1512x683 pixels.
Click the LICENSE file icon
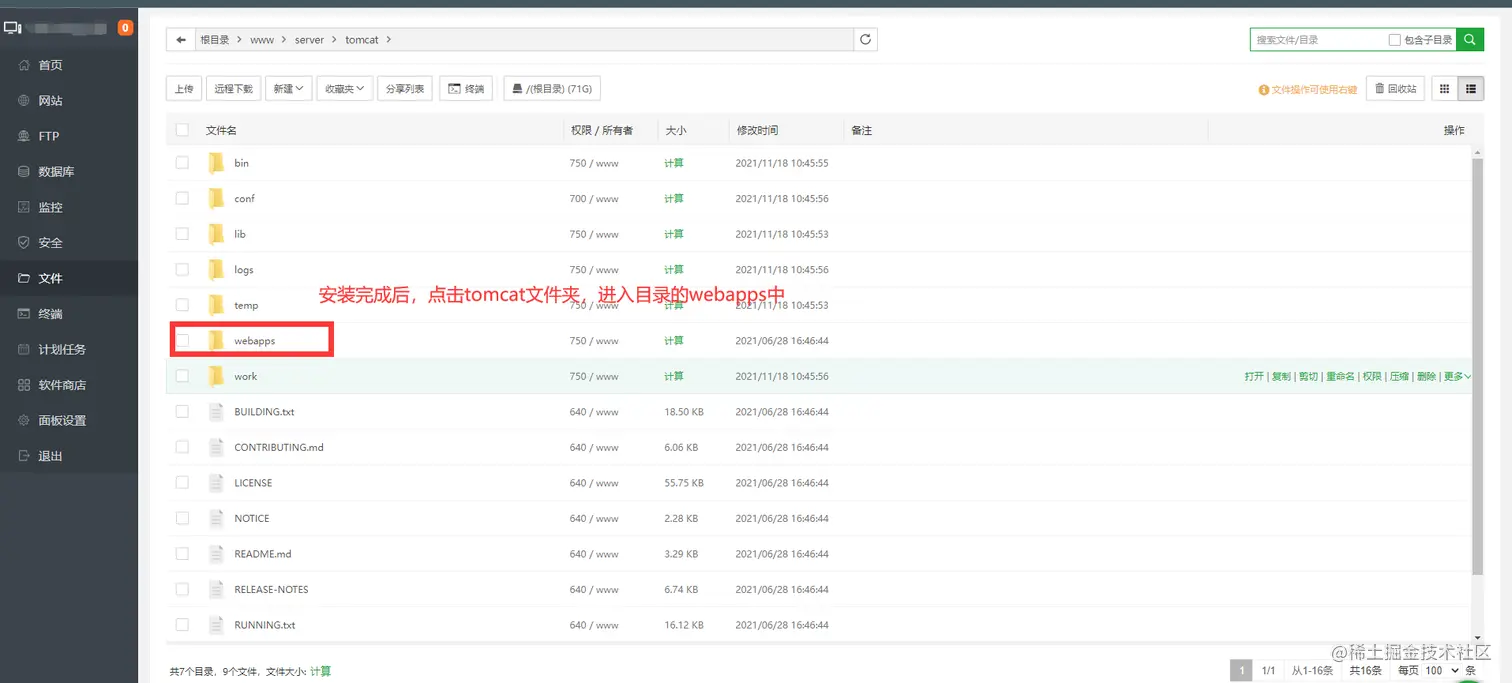point(216,483)
